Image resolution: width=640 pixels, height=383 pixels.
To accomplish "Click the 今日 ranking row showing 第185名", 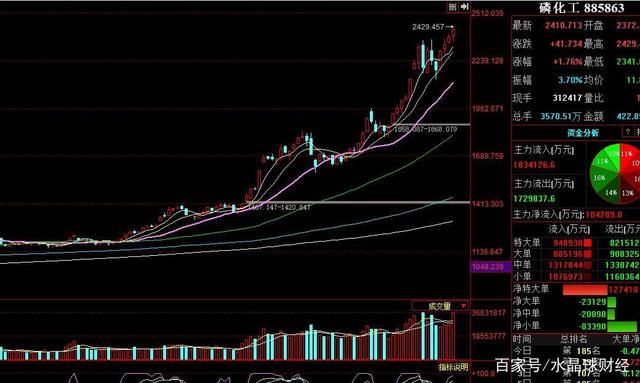I will point(576,350).
